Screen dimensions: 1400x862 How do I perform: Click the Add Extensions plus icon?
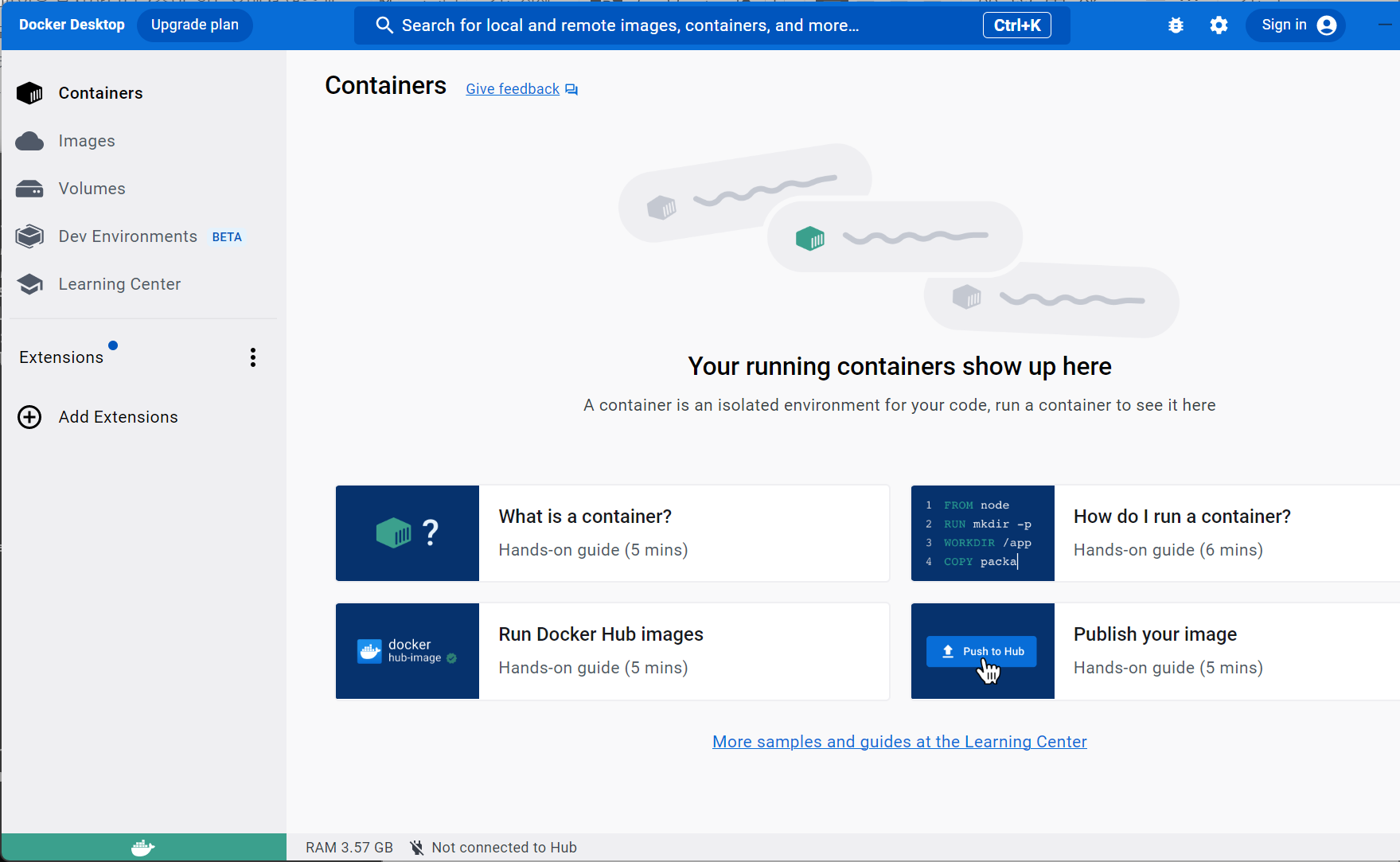point(29,417)
